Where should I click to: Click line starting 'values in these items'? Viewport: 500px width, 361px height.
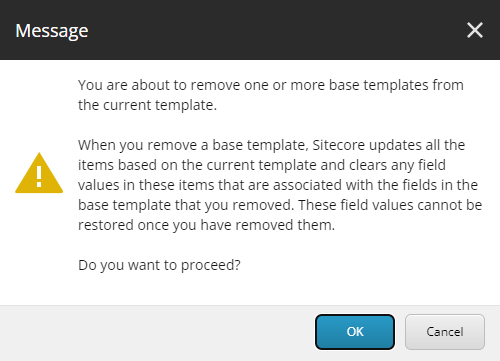[x=278, y=185]
